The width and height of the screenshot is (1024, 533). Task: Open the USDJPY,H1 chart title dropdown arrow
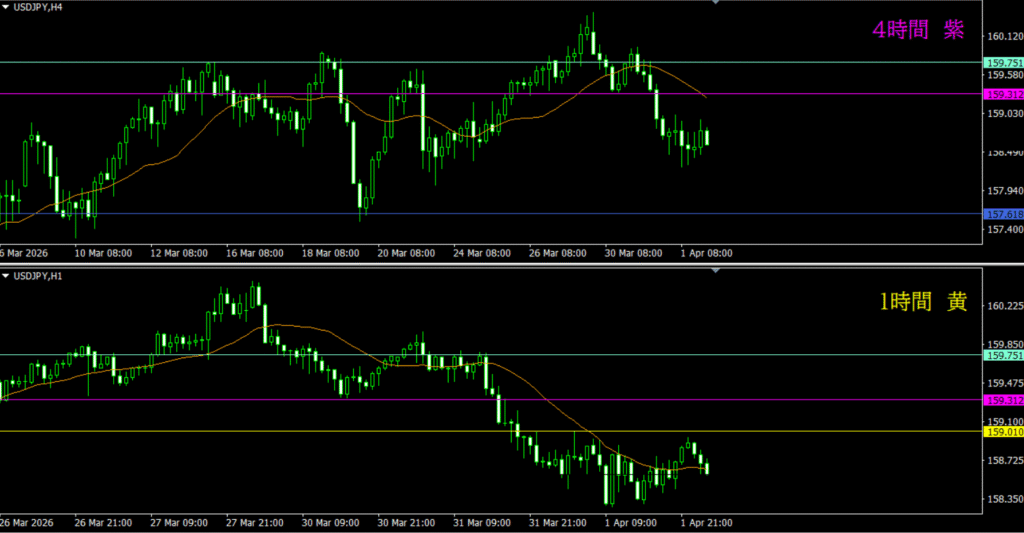coord(6,275)
